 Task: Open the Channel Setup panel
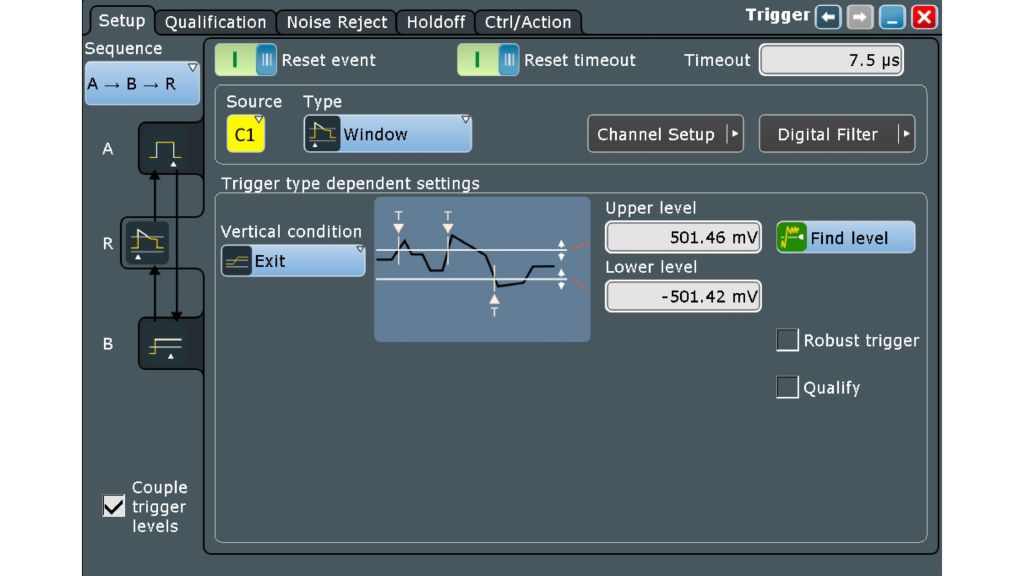click(x=665, y=133)
